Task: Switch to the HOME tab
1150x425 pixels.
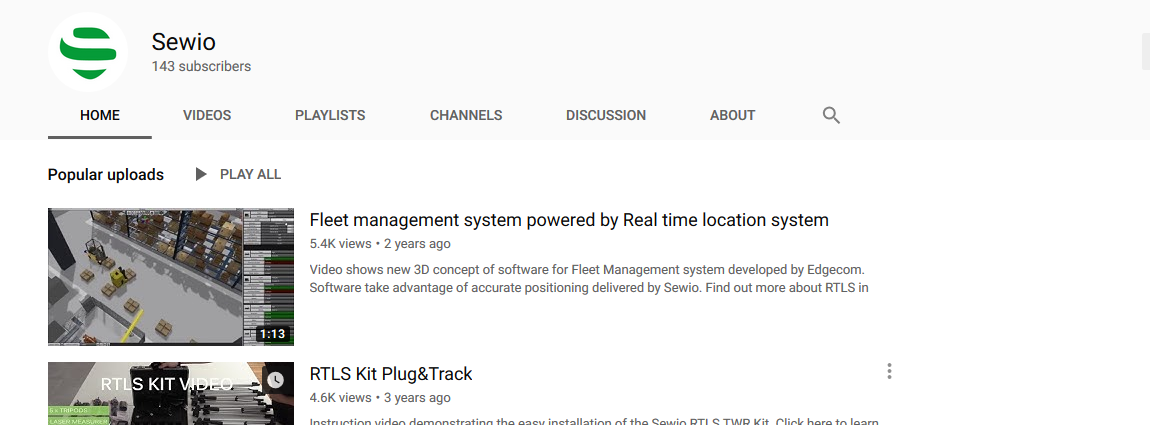Action: [100, 115]
